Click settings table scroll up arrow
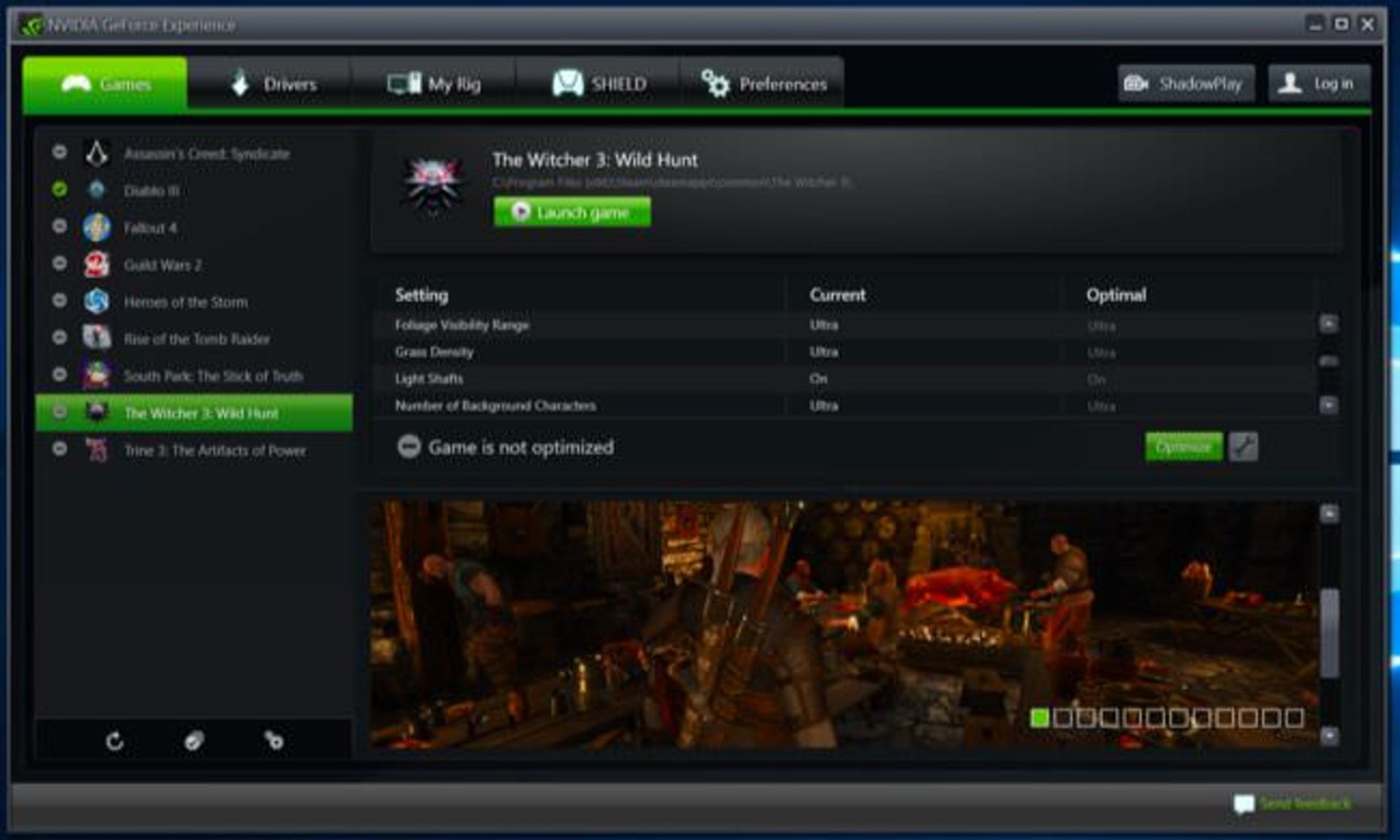 [x=1329, y=324]
